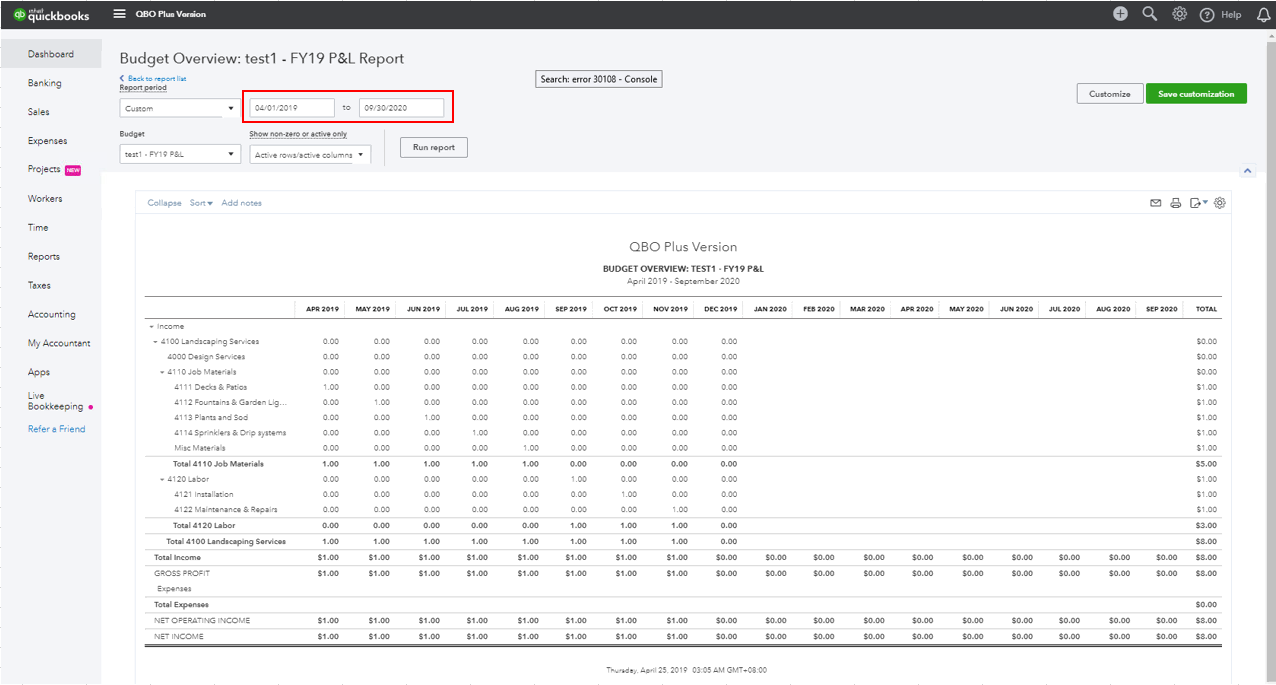The image size is (1276, 685).
Task: Open Time in the sidebar
Action: coord(38,228)
